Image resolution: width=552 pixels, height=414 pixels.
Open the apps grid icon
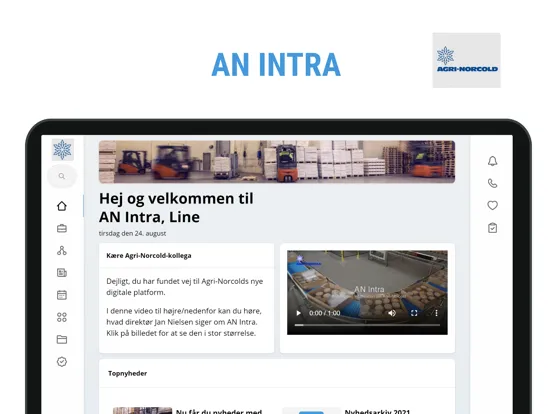pos(62,317)
